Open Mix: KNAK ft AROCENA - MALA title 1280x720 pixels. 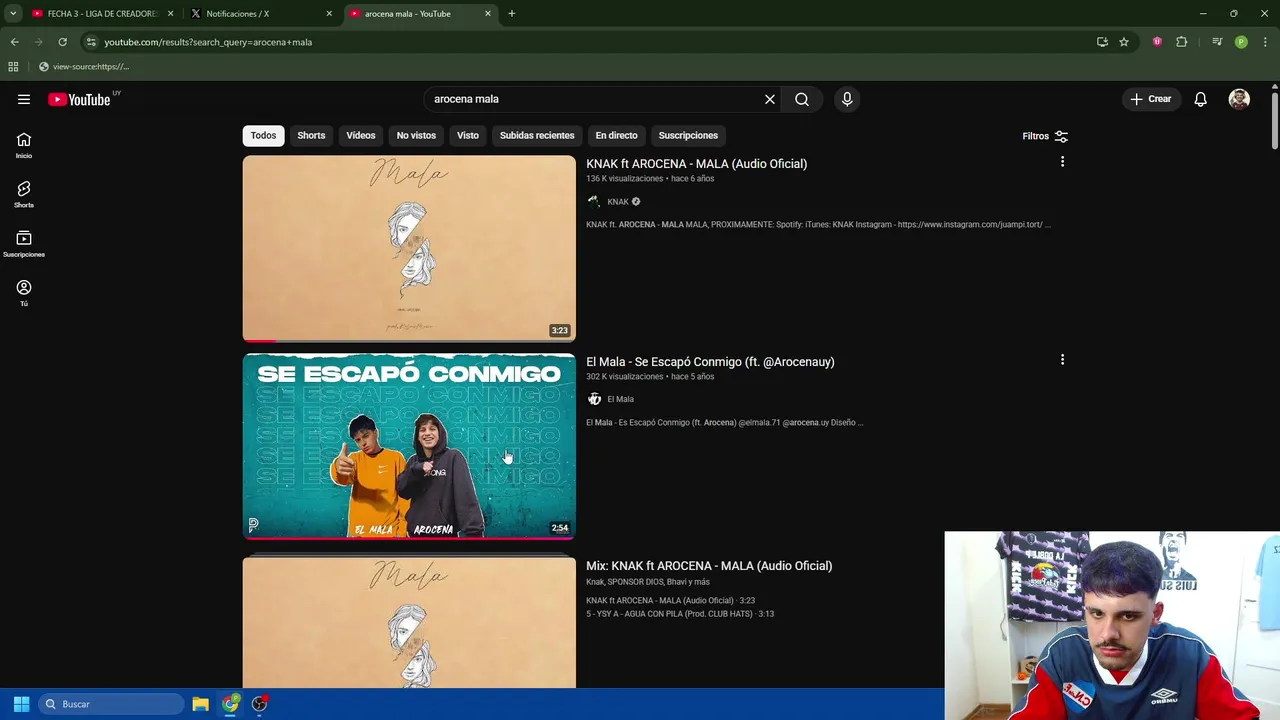[x=709, y=565]
